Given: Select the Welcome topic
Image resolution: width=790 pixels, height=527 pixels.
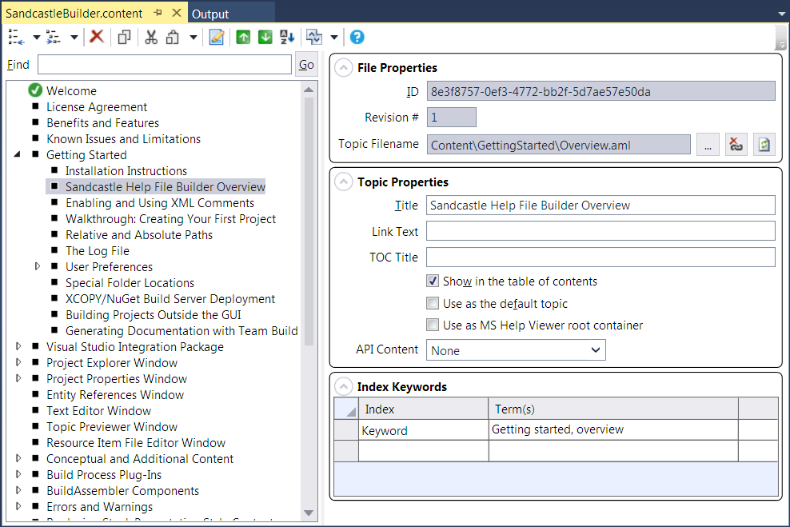Looking at the screenshot, I should (x=71, y=91).
